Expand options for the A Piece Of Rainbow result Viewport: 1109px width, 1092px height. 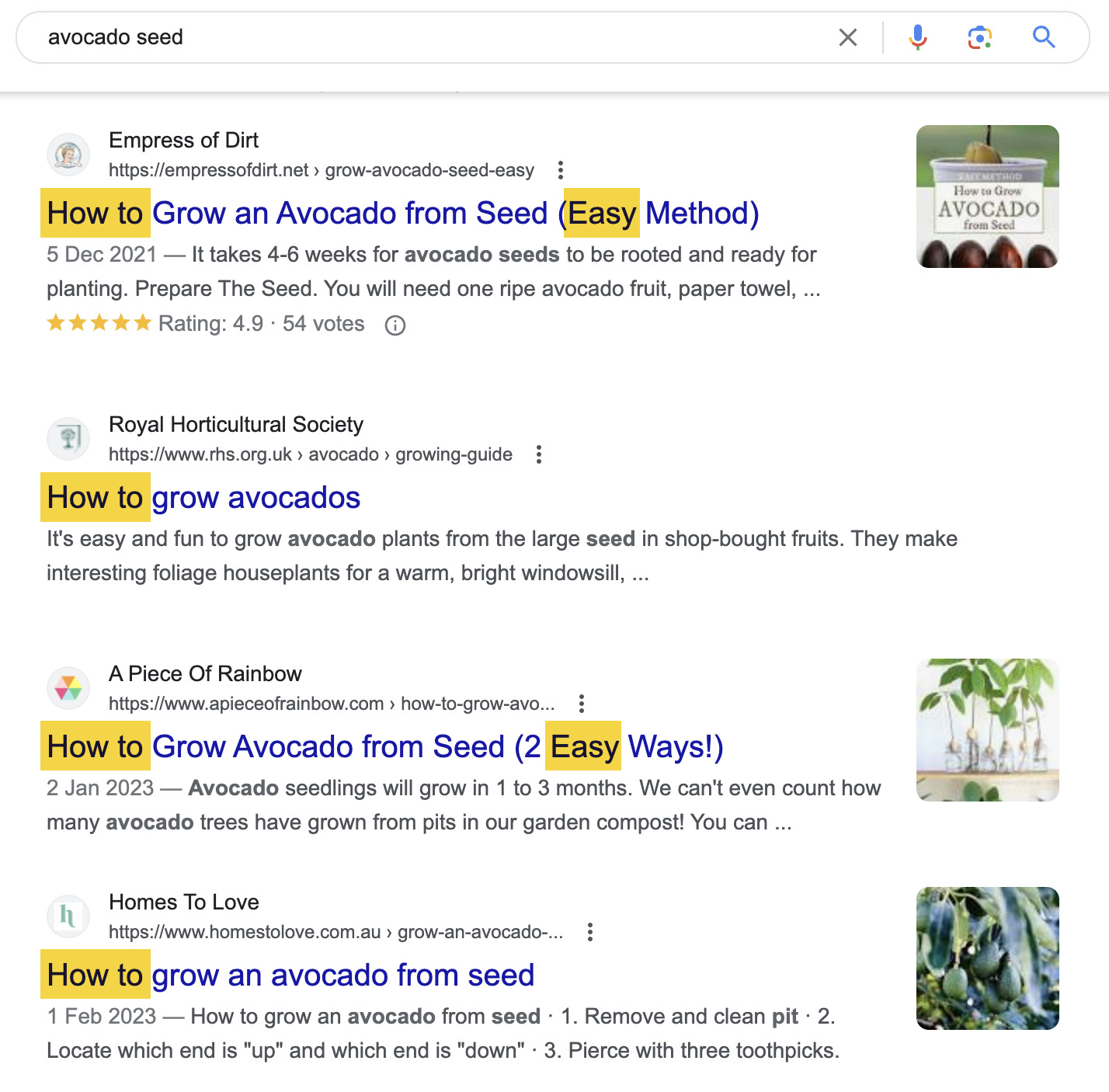[581, 703]
